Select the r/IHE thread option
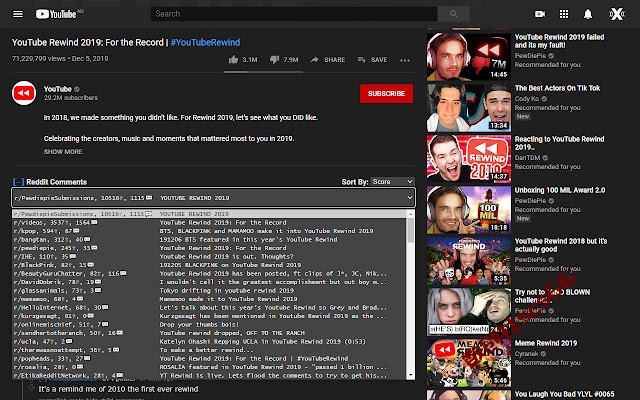The height and width of the screenshot is (400, 640). tap(209, 256)
